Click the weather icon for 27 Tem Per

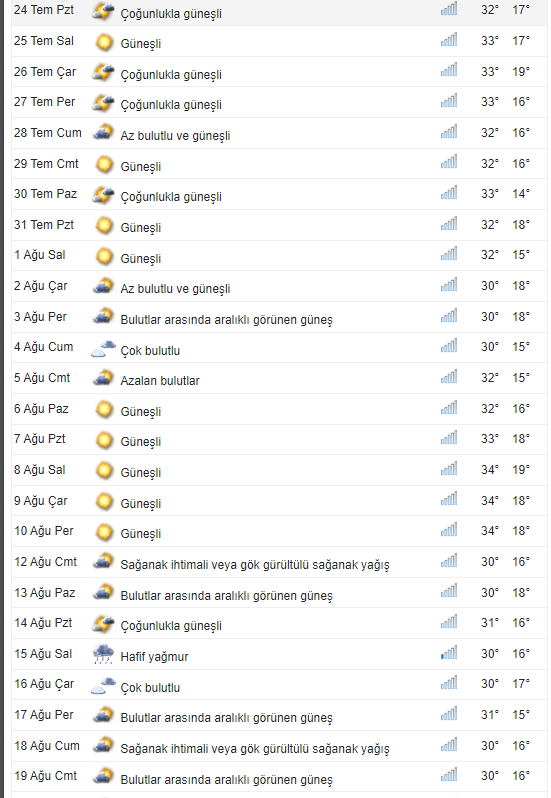click(x=103, y=103)
